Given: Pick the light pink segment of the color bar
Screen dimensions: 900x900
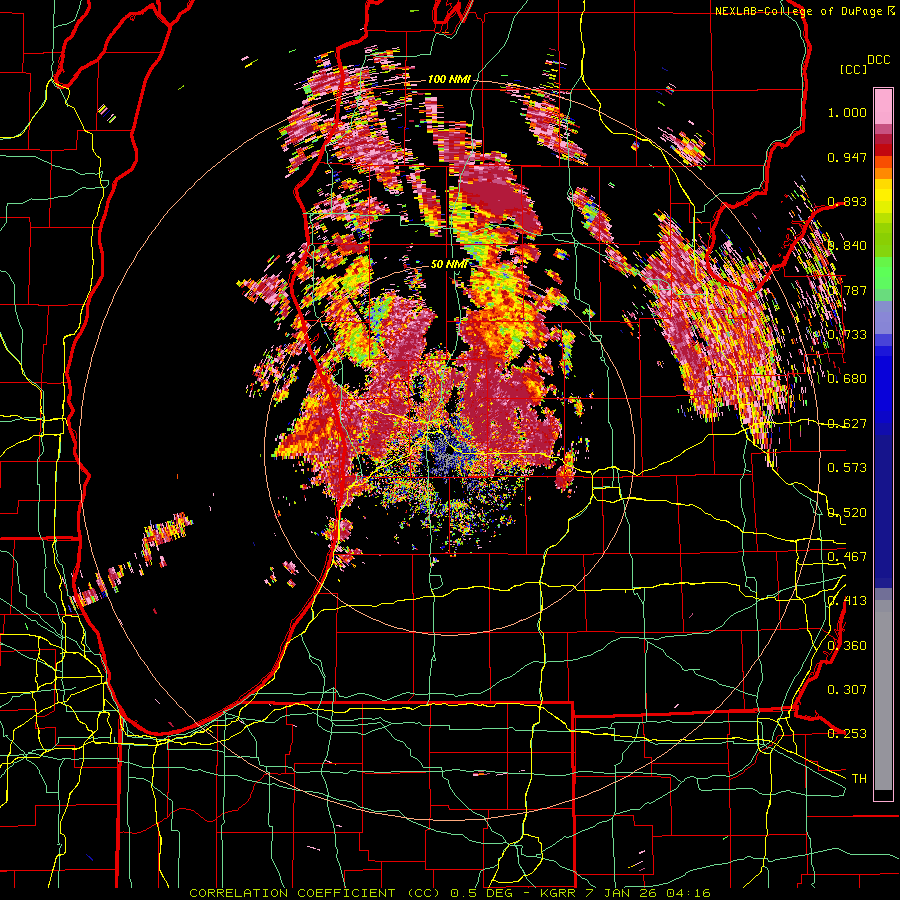Looking at the screenshot, I should click(883, 107).
